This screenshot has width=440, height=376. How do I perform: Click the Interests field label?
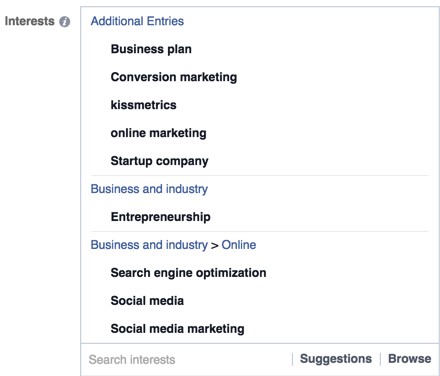coord(29,21)
